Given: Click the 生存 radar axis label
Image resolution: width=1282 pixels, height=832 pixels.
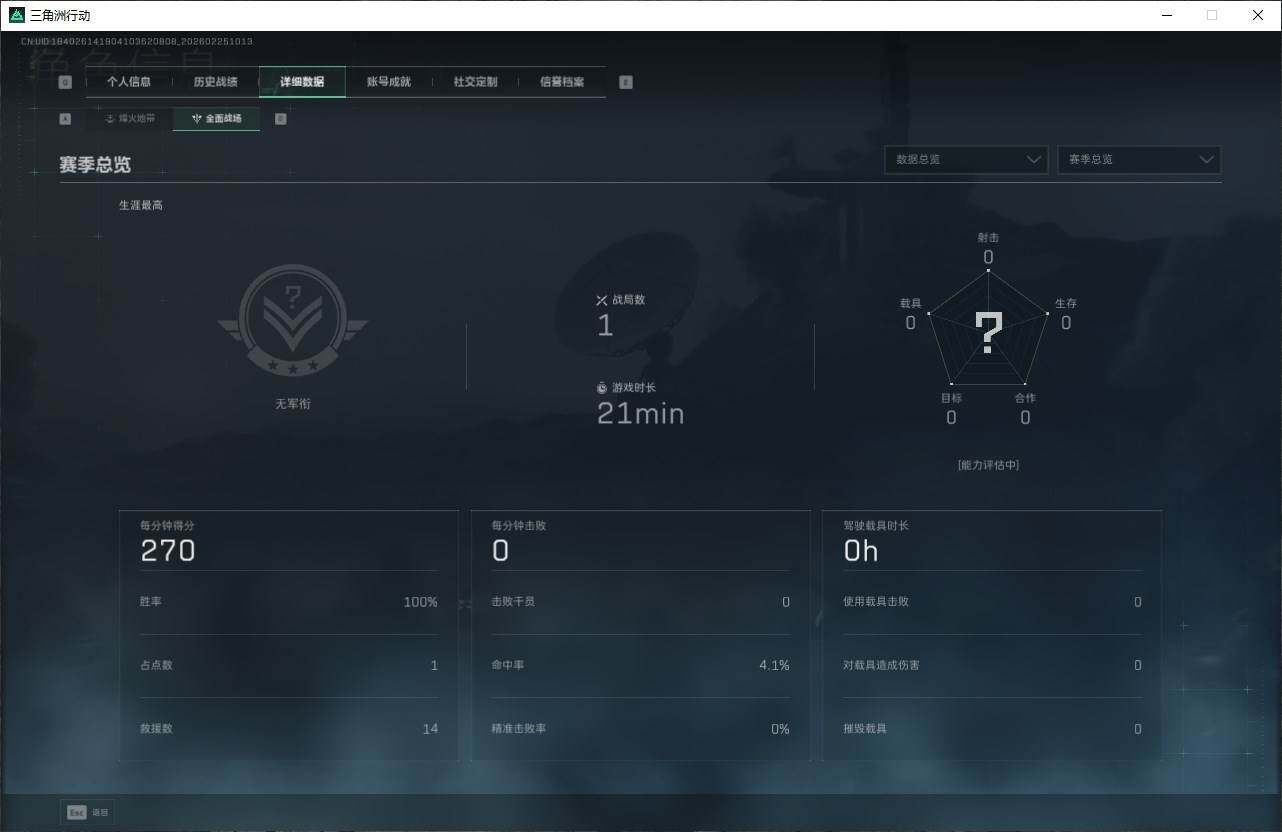Looking at the screenshot, I should tap(1066, 303).
